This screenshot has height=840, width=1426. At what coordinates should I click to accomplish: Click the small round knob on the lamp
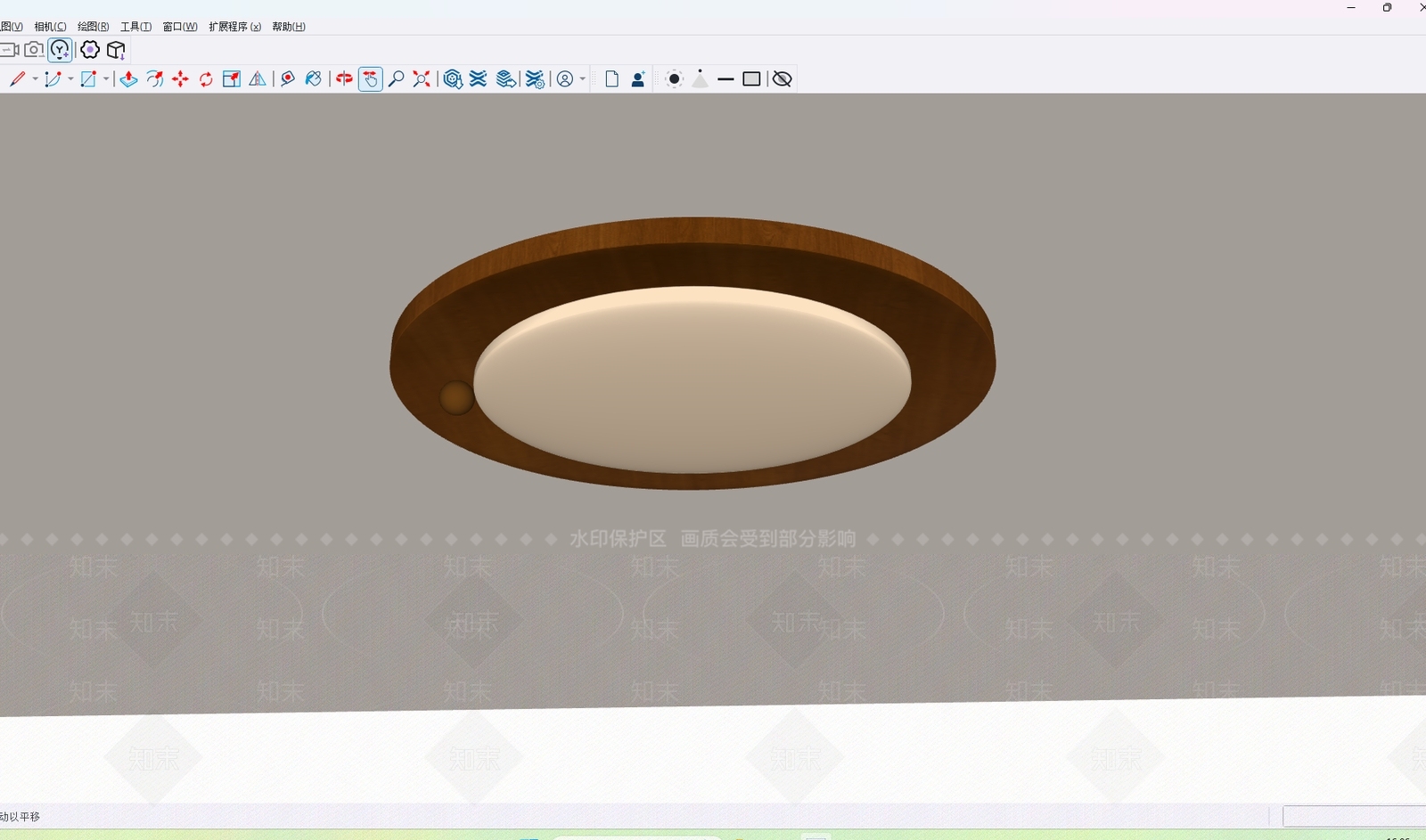(457, 397)
